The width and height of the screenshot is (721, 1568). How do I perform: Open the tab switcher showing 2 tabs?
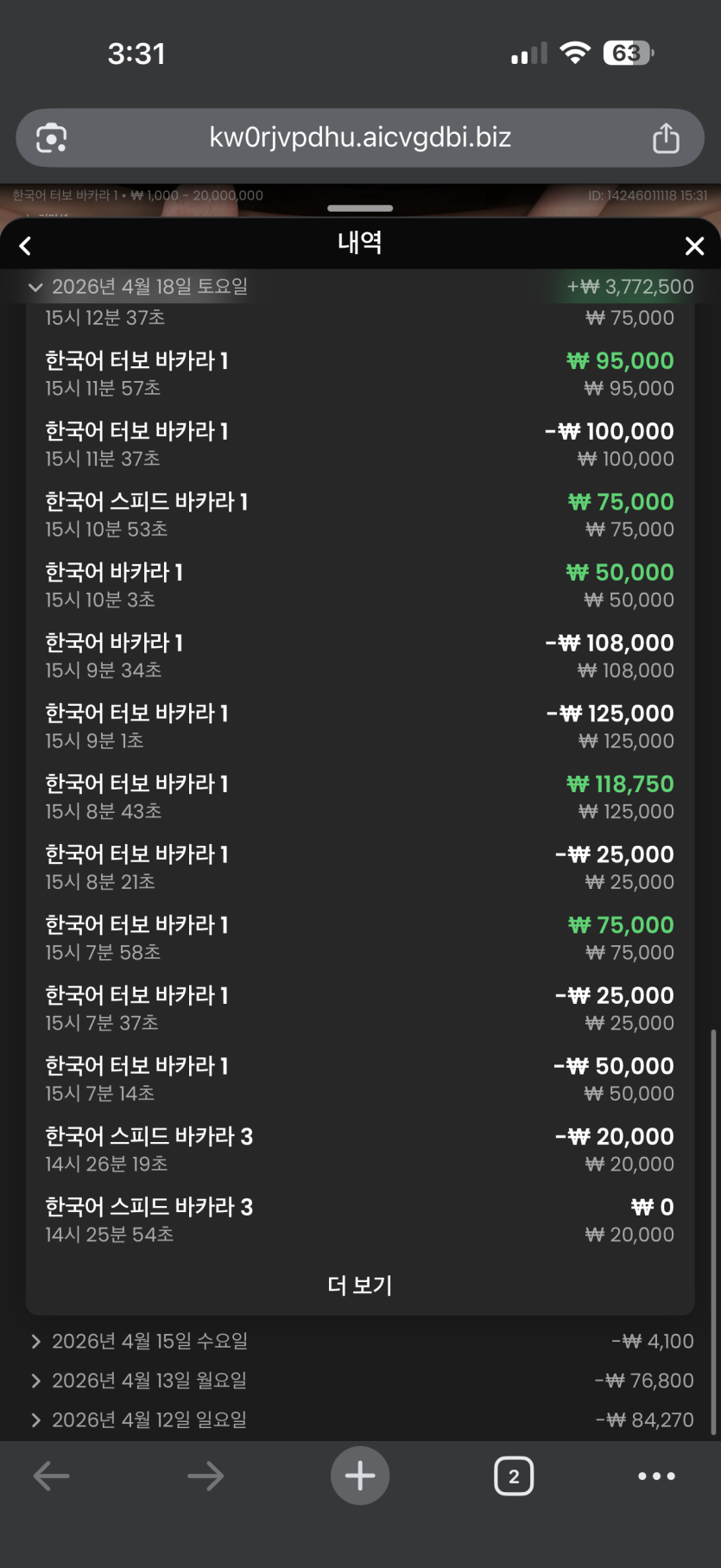(514, 1476)
